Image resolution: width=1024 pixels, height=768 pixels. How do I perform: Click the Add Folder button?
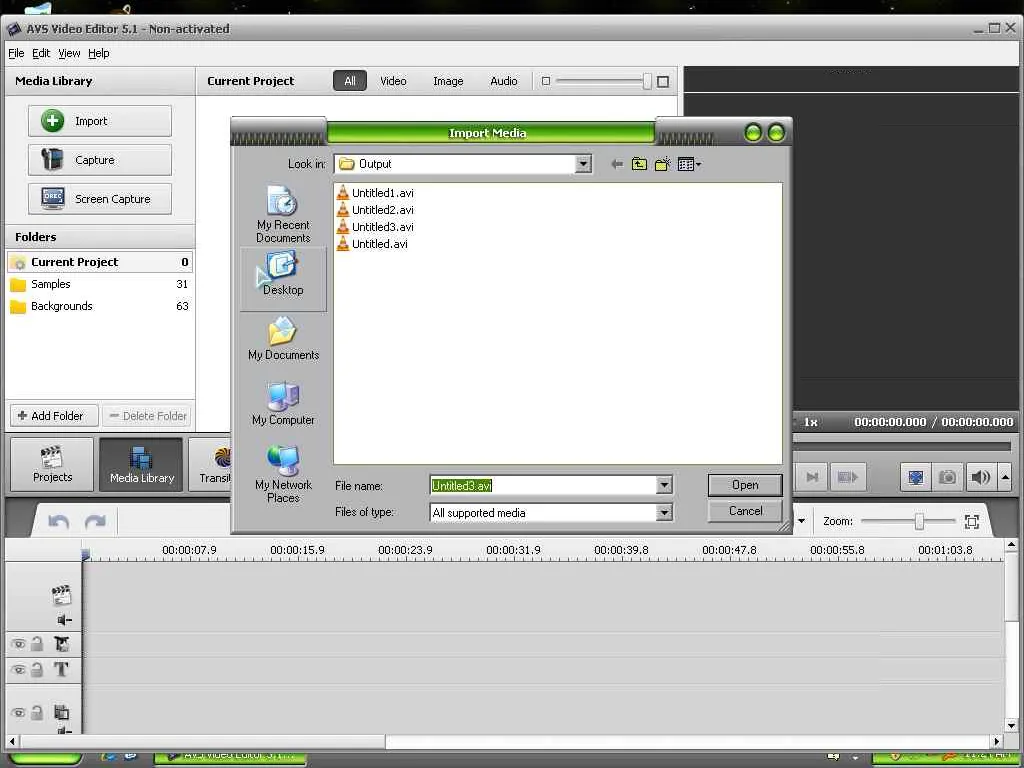54,416
